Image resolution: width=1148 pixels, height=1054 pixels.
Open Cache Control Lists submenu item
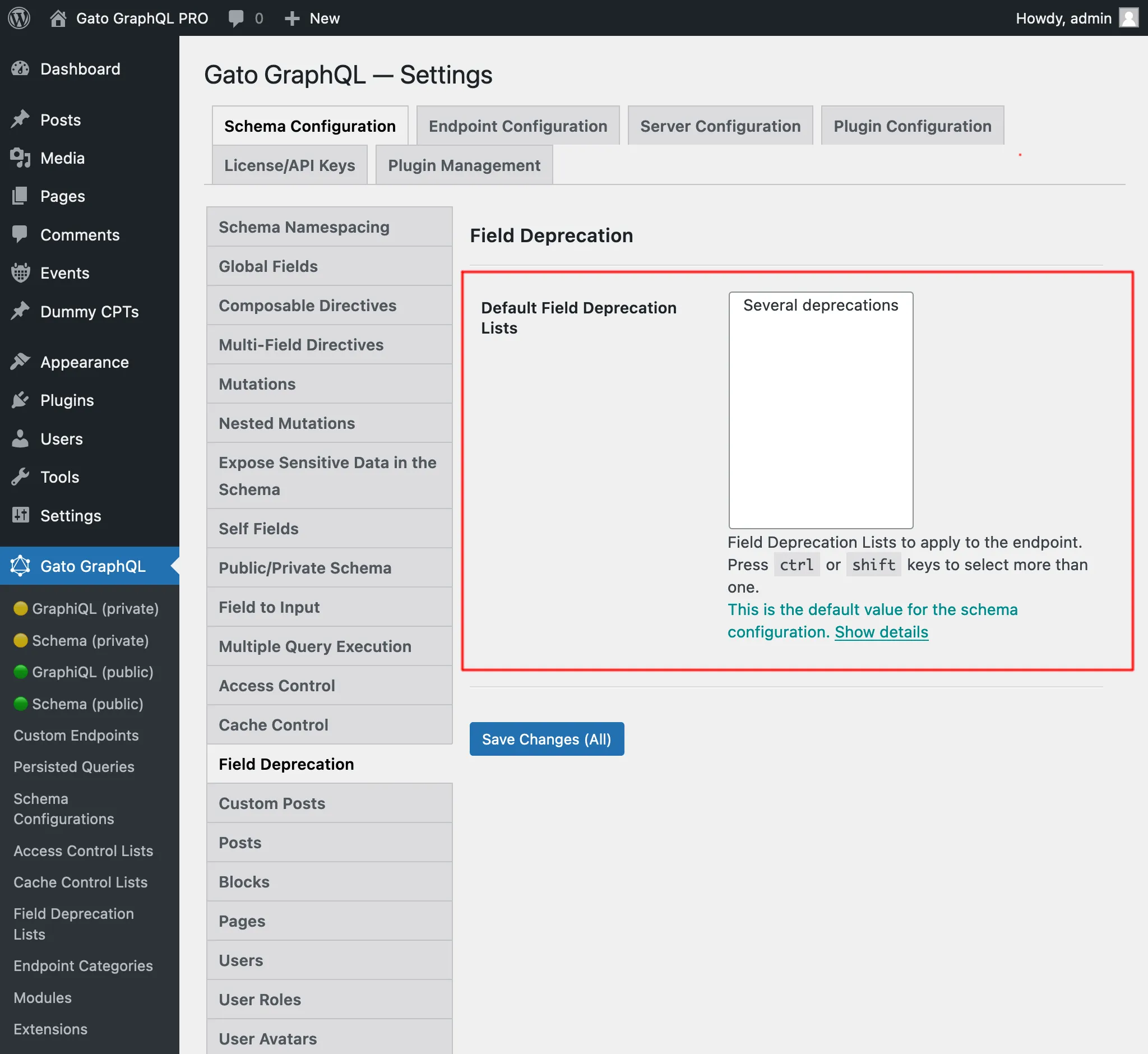pos(80,882)
